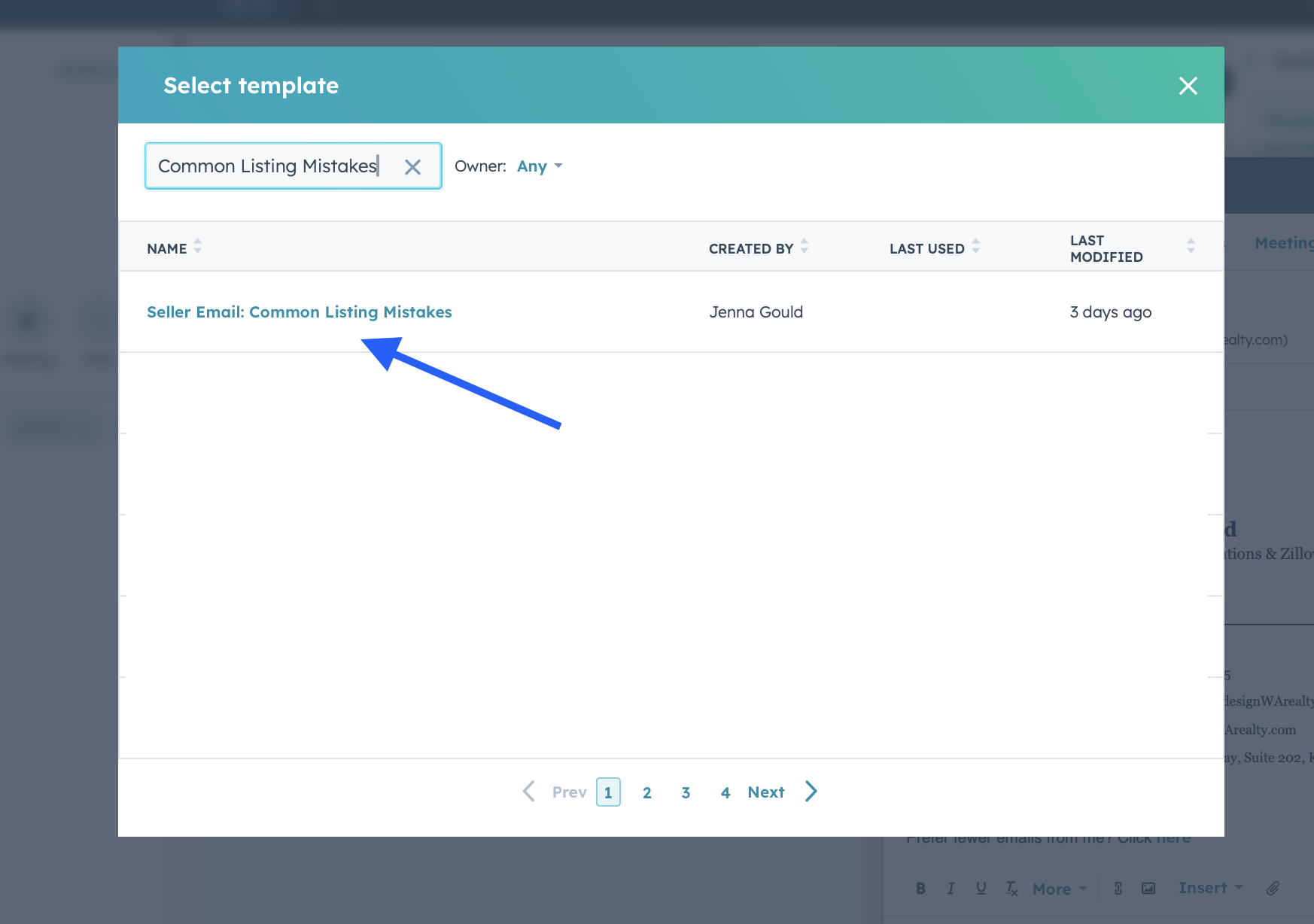Viewport: 1314px width, 924px height.
Task: Toggle underline formatting in email editor
Action: tap(981, 889)
